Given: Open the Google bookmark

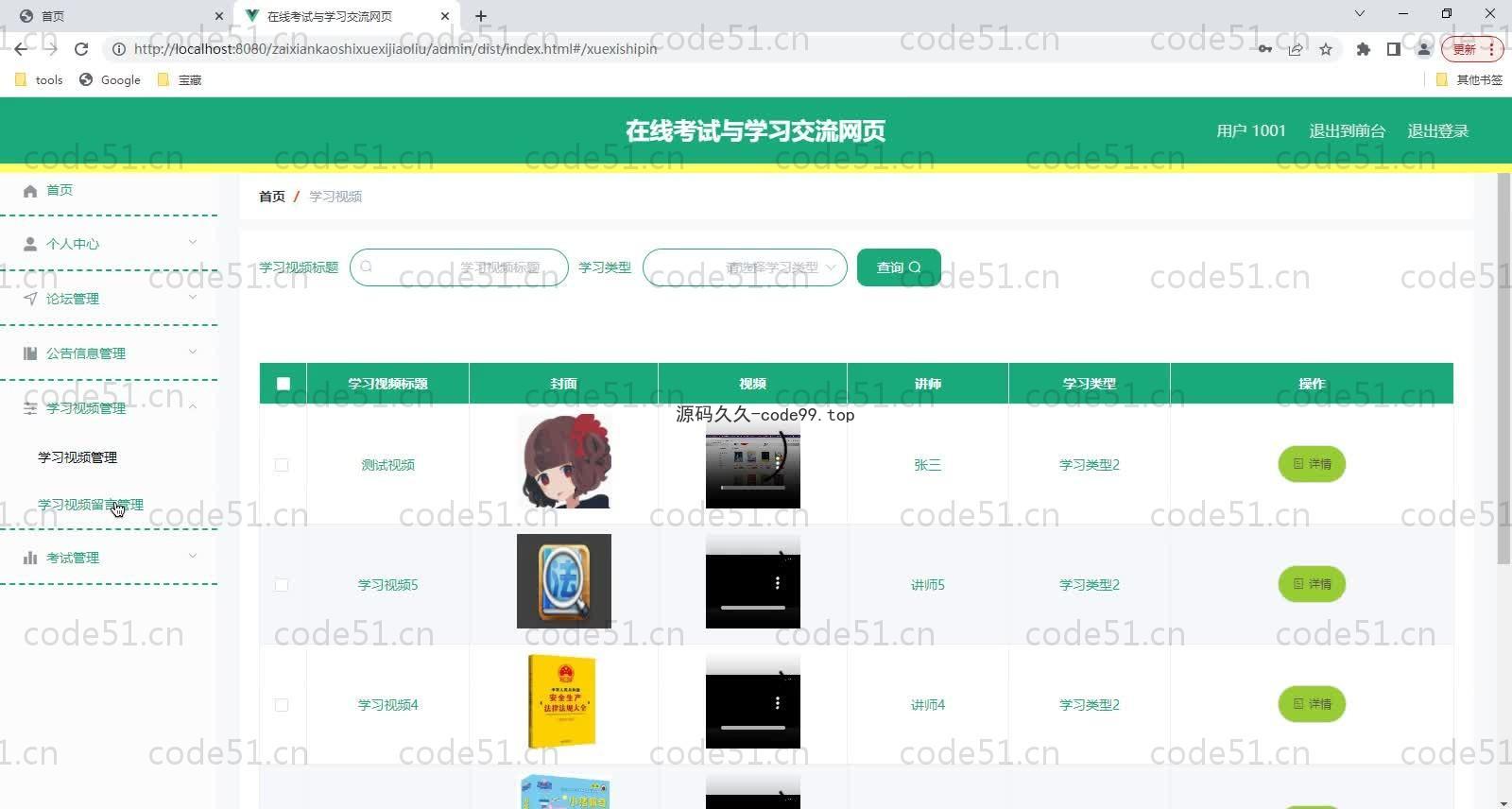Looking at the screenshot, I should (x=110, y=79).
